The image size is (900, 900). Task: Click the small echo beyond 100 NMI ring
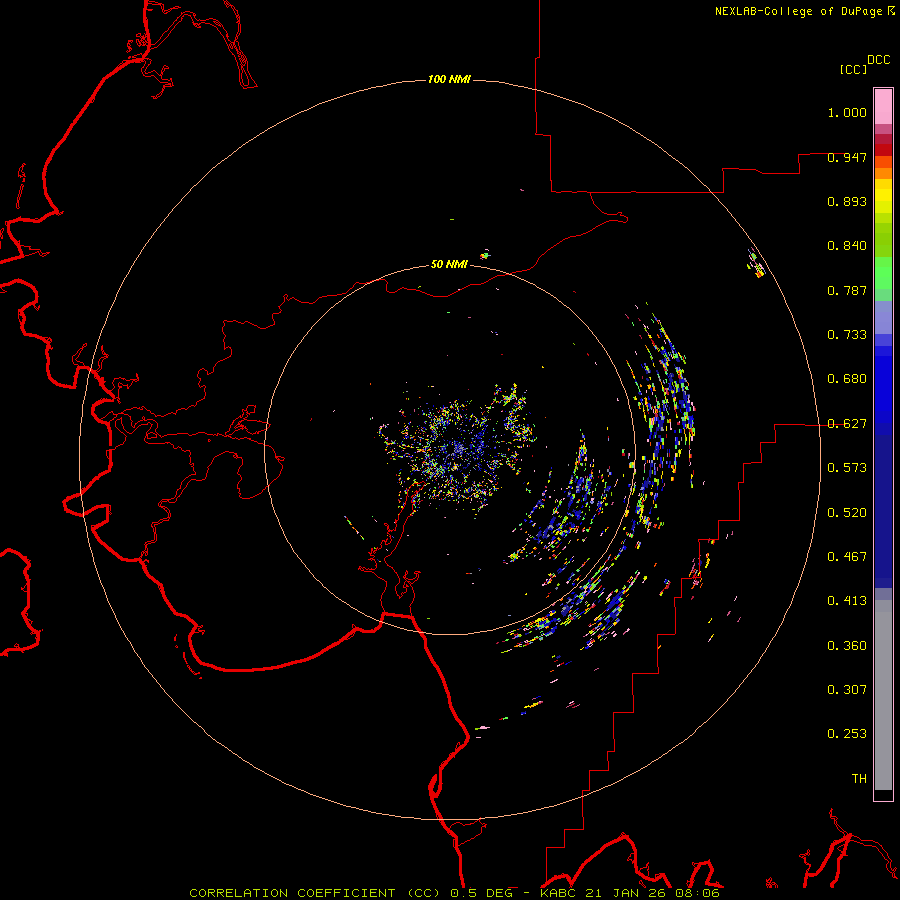(757, 263)
